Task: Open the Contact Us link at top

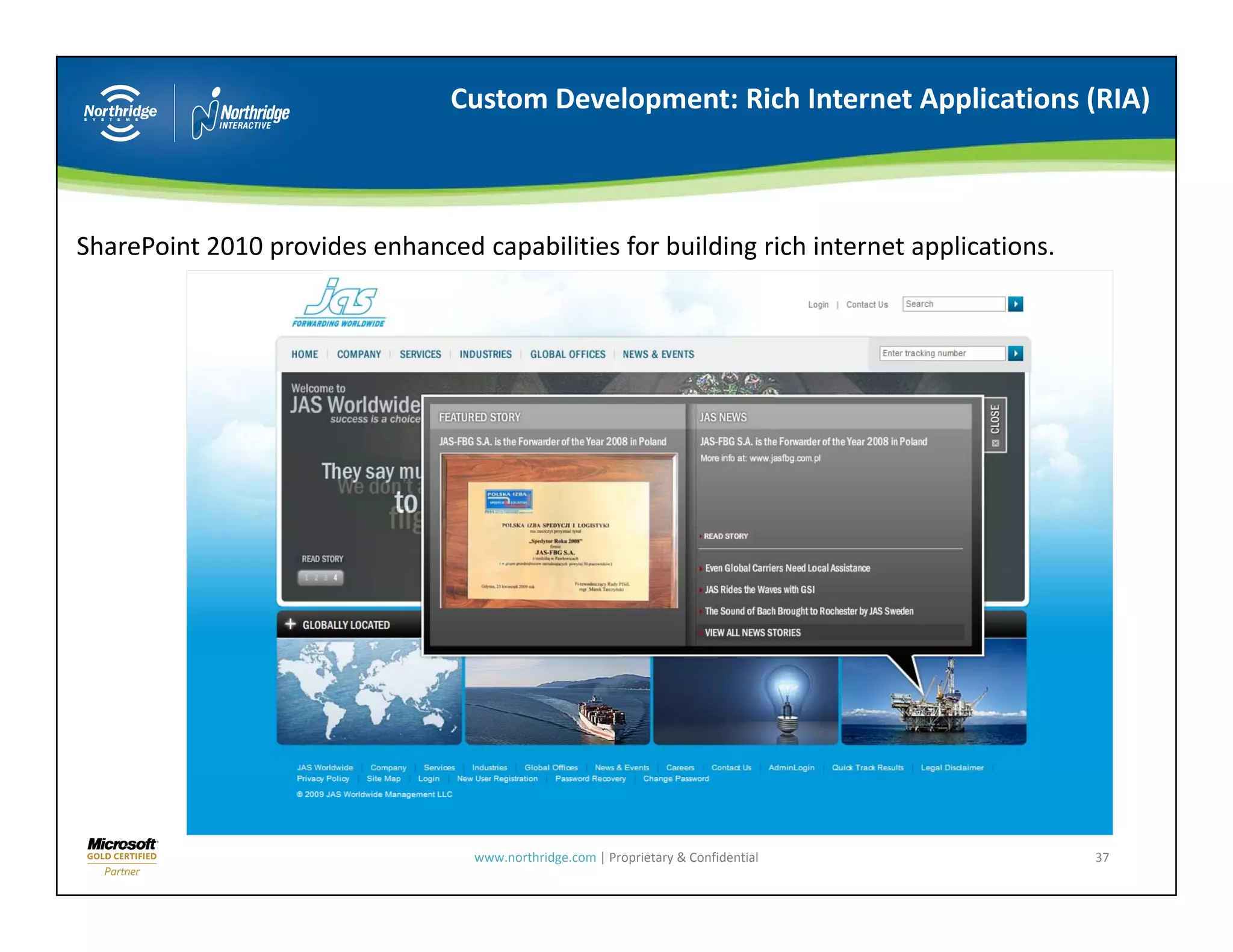Action: pos(867,304)
